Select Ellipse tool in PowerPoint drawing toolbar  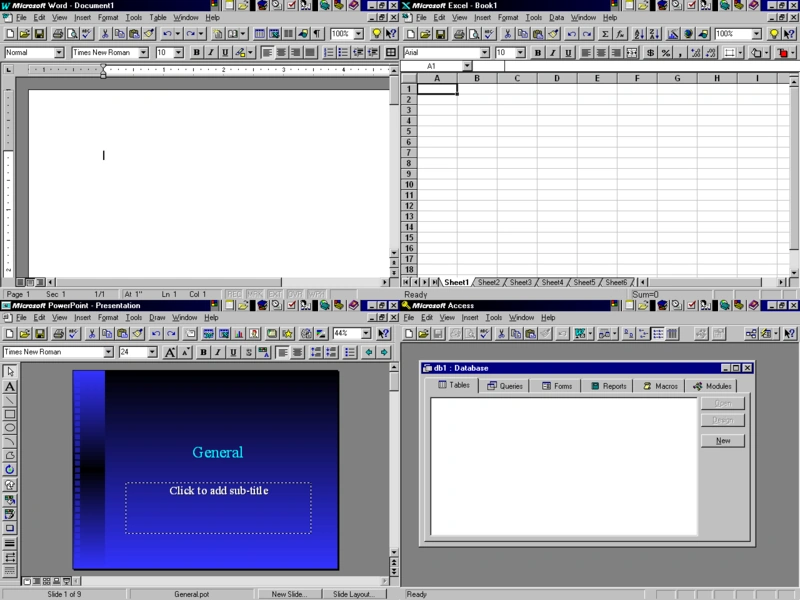(x=10, y=428)
